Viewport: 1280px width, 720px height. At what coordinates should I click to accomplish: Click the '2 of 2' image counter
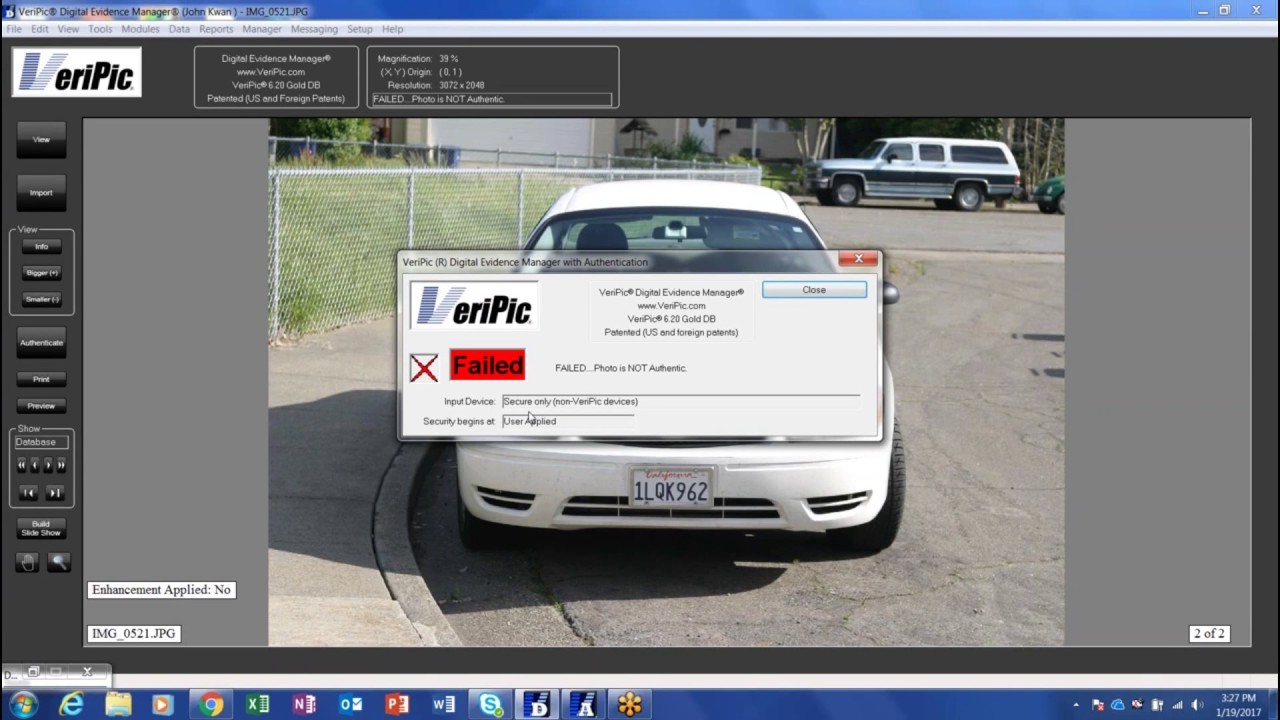click(x=1208, y=633)
